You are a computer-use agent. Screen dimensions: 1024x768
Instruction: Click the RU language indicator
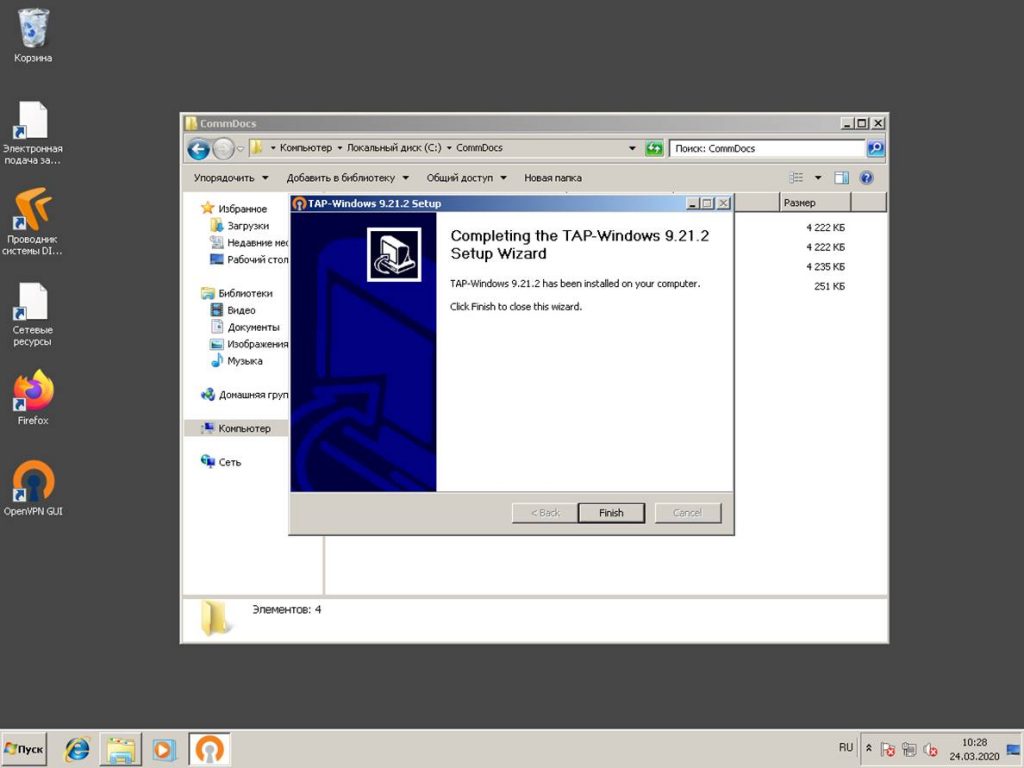click(x=846, y=747)
